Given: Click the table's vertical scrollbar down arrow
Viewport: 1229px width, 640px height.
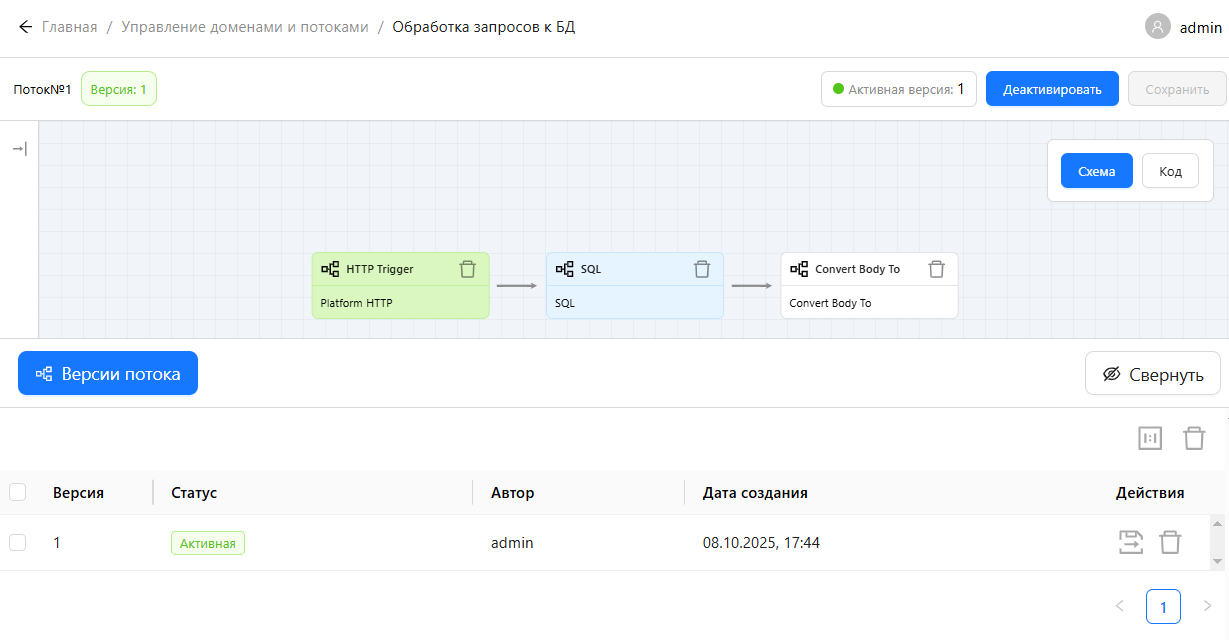Looking at the screenshot, I should tap(1217, 562).
